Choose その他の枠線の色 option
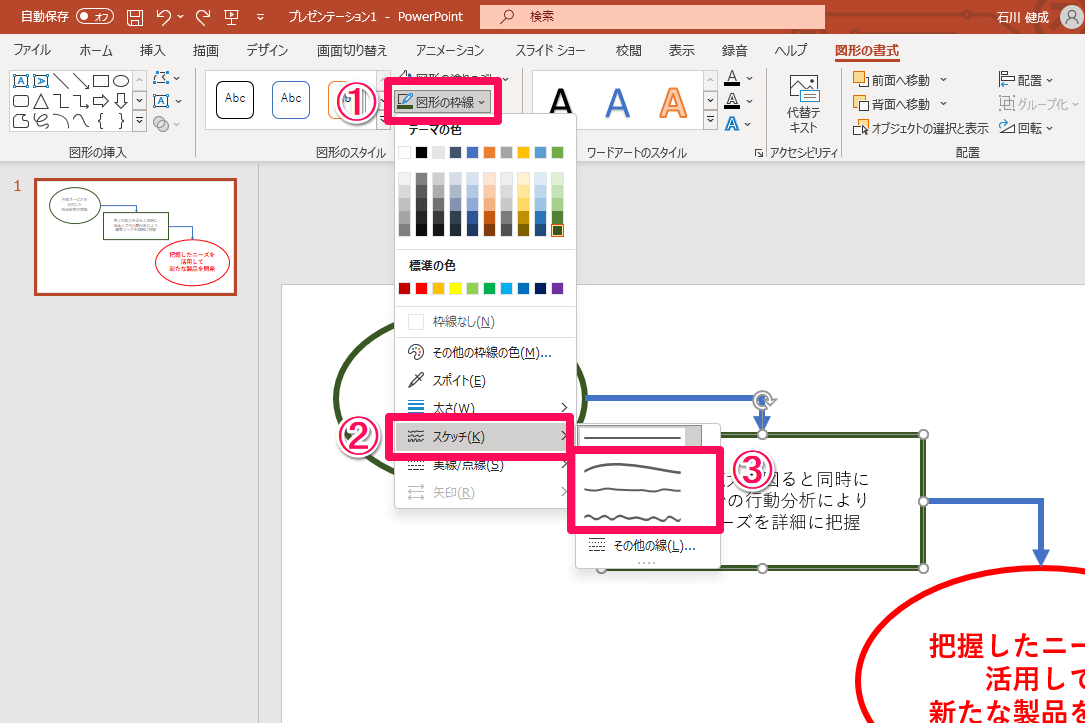 click(x=480, y=352)
